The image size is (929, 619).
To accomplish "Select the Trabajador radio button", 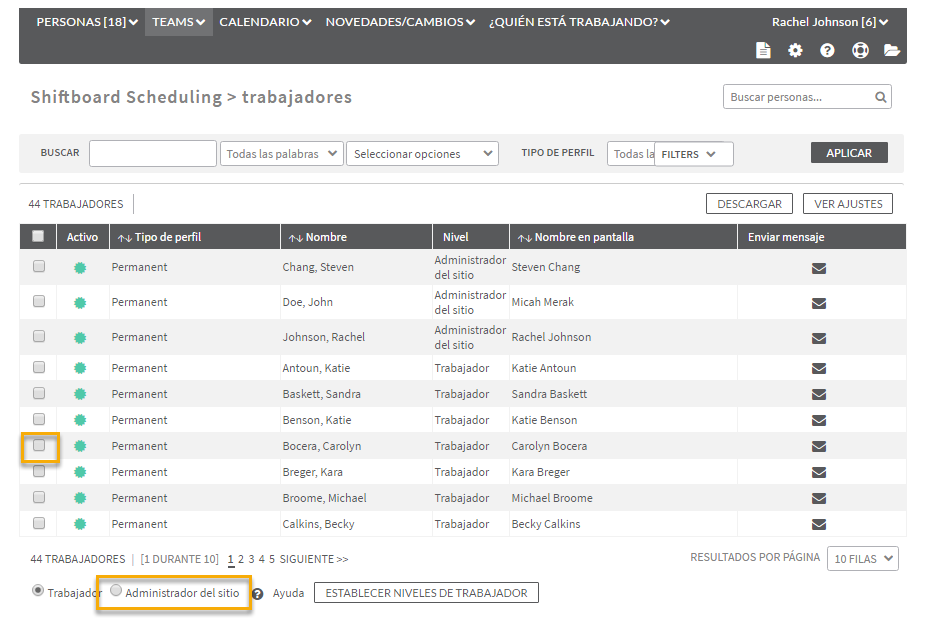I will 38,591.
